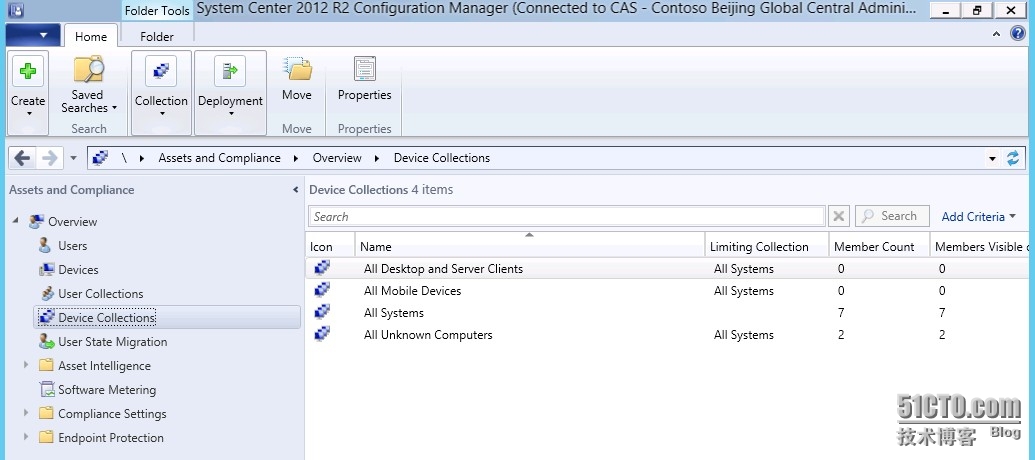Open the blue application menu button
The width and height of the screenshot is (1035, 460).
[32, 35]
